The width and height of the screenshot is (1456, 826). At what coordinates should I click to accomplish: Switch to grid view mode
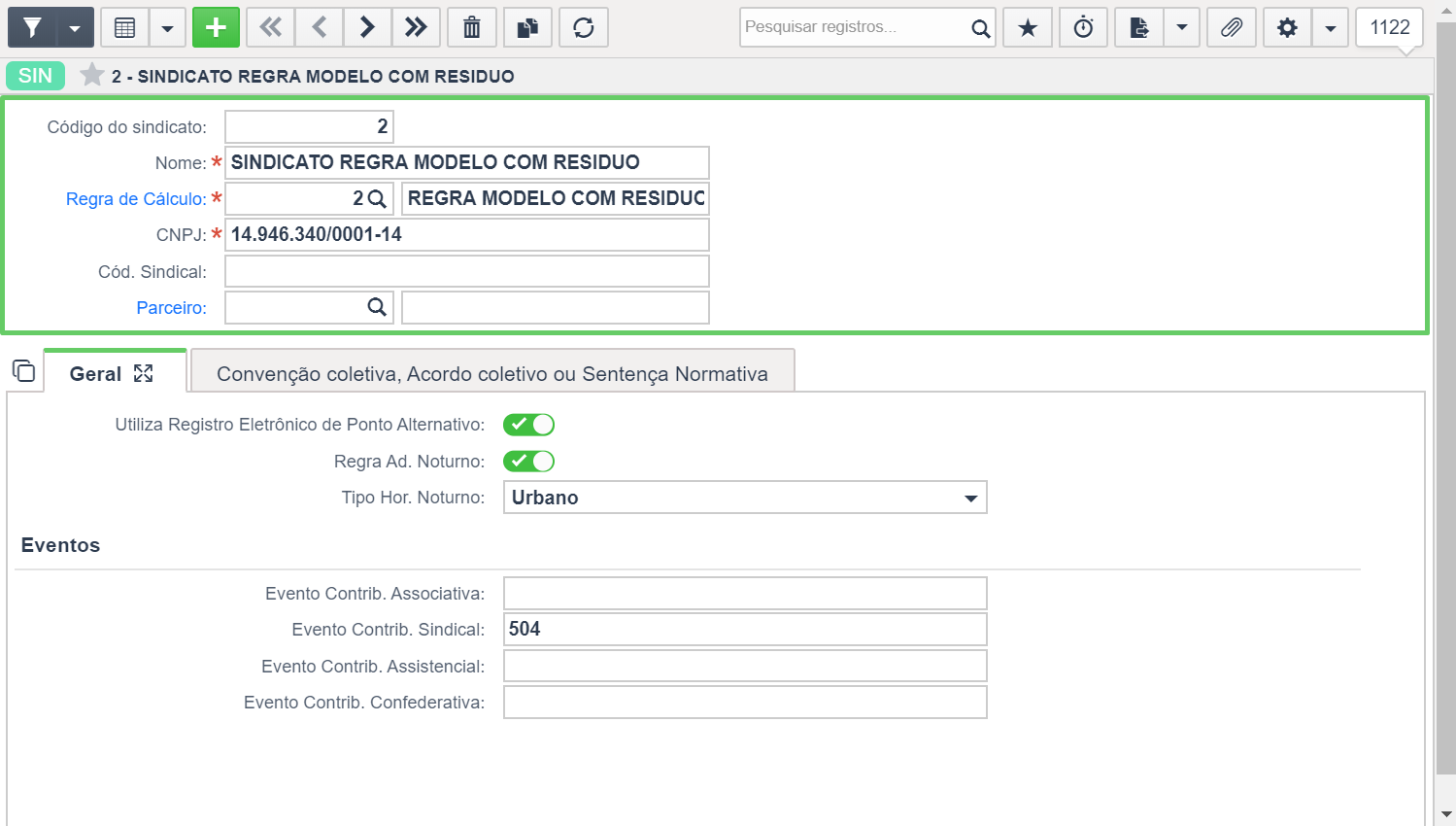tap(124, 27)
